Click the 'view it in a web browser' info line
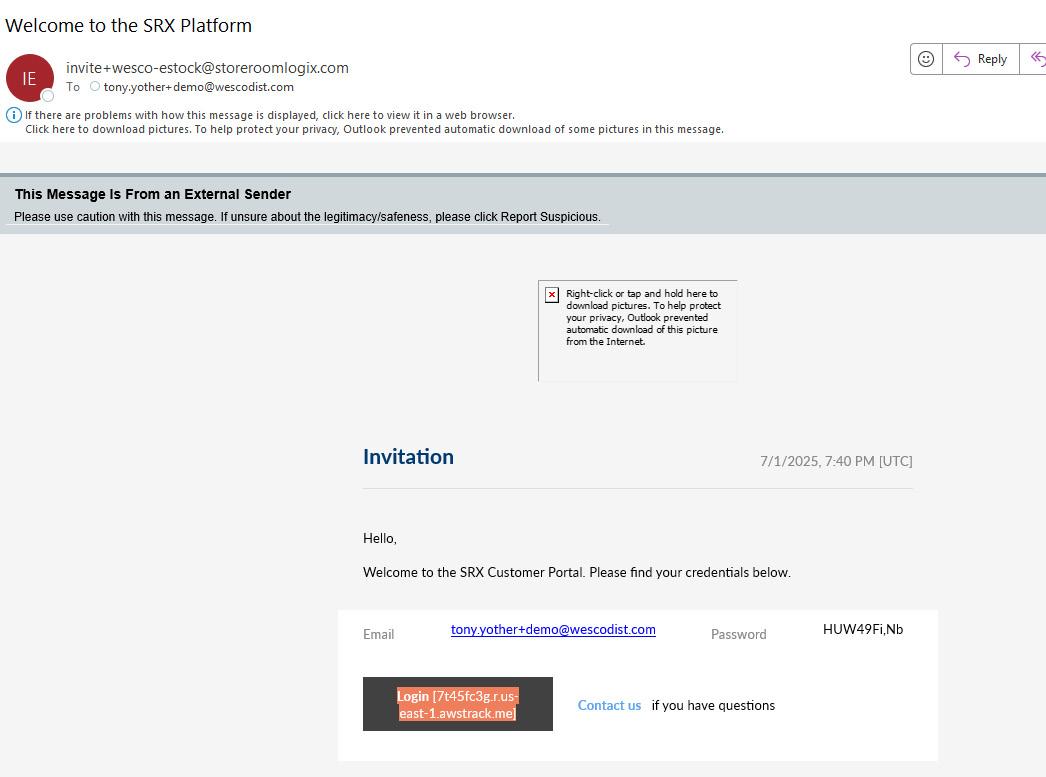Image resolution: width=1046 pixels, height=777 pixels. [270, 115]
